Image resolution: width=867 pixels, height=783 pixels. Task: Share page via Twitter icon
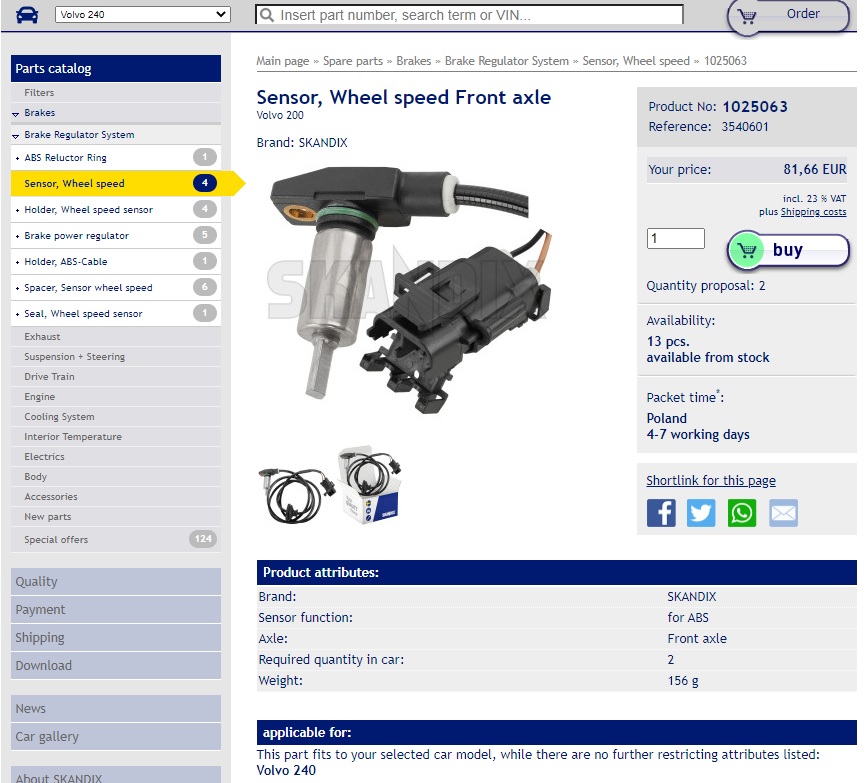[x=701, y=513]
